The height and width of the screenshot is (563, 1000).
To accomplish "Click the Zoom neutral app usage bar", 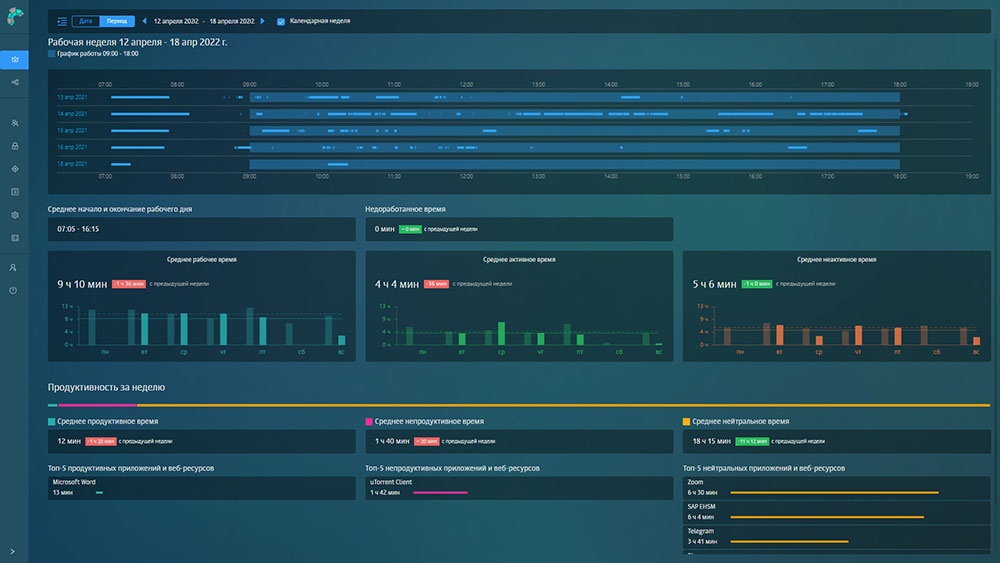I will (834, 492).
